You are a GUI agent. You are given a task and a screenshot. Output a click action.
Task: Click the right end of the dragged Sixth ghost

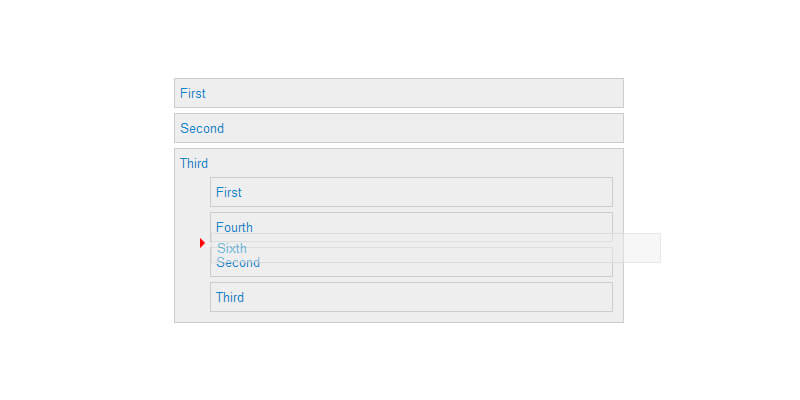[x=640, y=248]
